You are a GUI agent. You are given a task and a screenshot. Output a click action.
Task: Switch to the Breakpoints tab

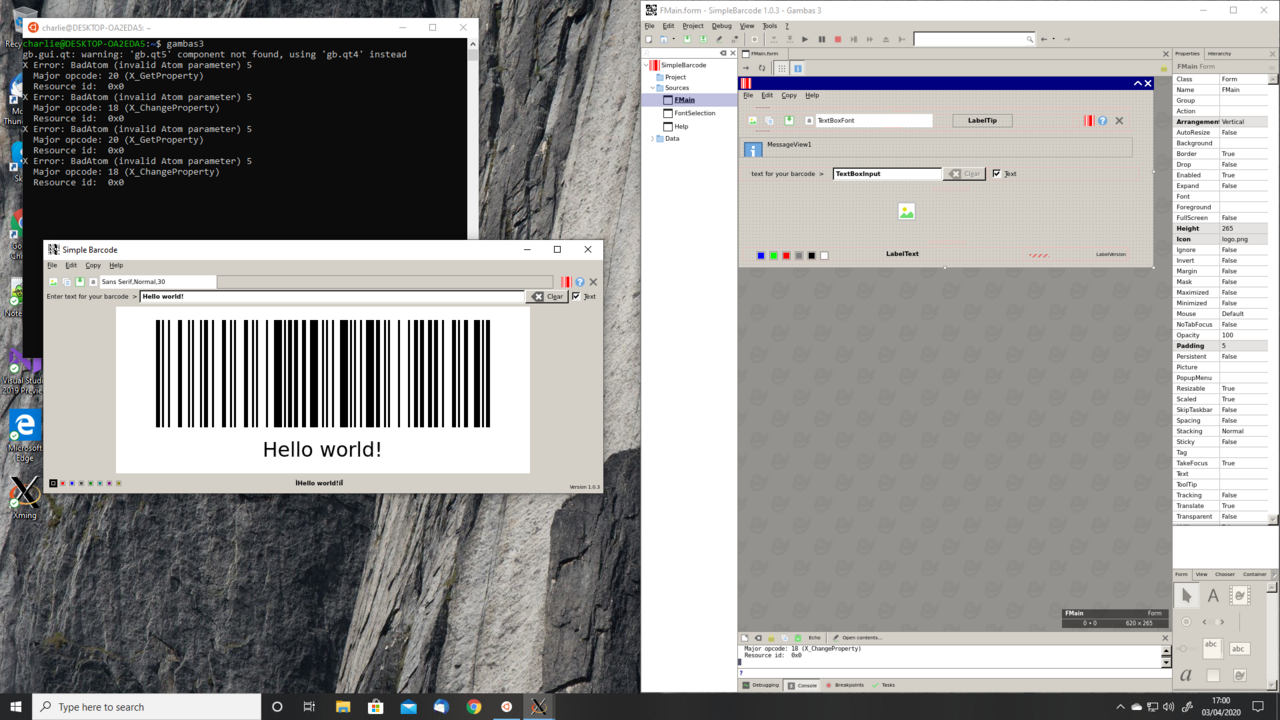[x=843, y=685]
